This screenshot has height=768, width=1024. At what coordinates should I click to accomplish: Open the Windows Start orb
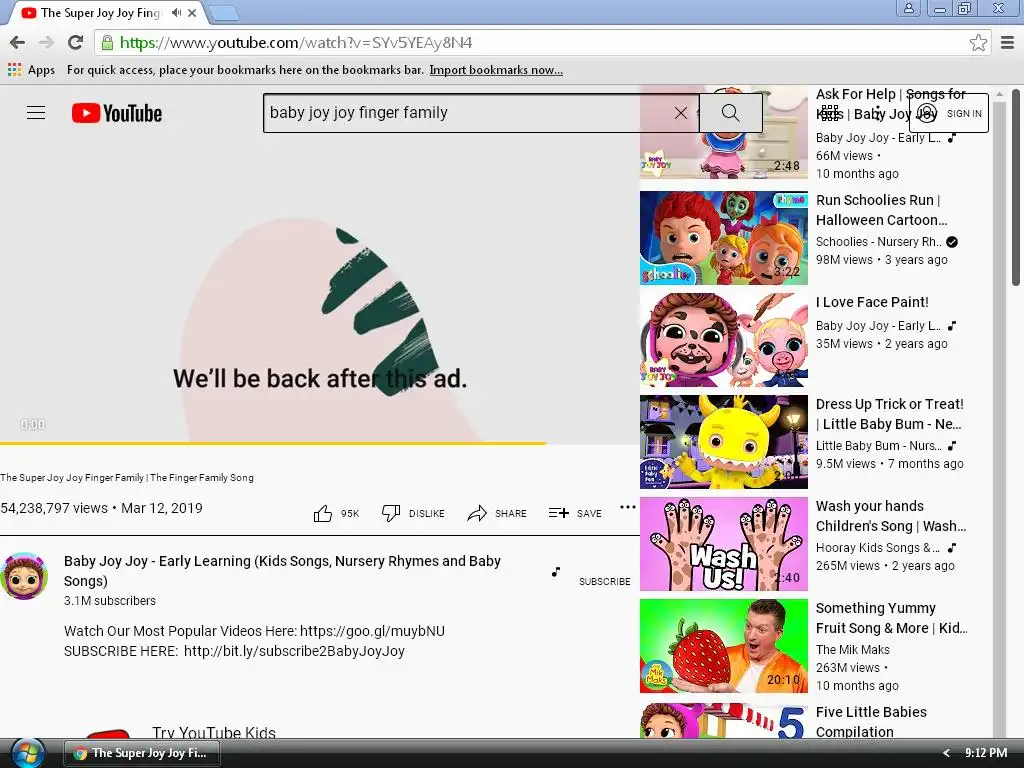[26, 753]
